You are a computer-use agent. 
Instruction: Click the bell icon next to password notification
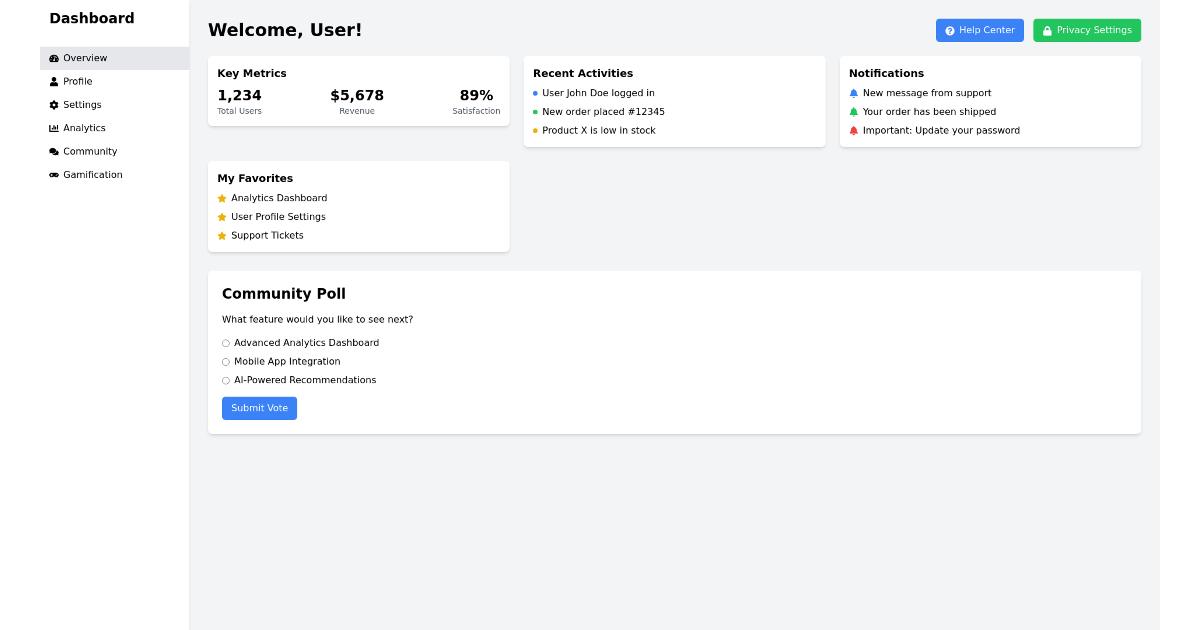(x=853, y=130)
